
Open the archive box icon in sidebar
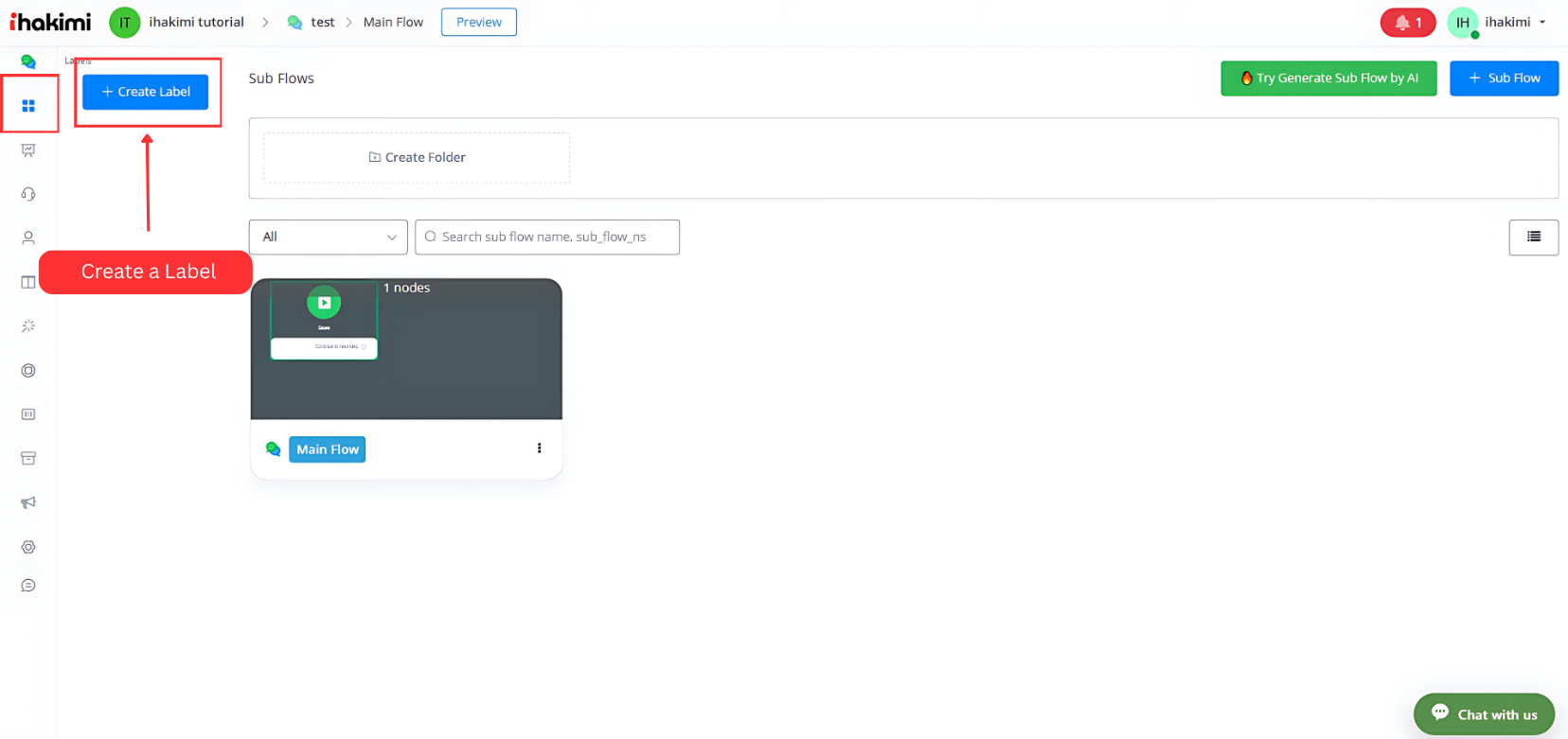(x=28, y=459)
